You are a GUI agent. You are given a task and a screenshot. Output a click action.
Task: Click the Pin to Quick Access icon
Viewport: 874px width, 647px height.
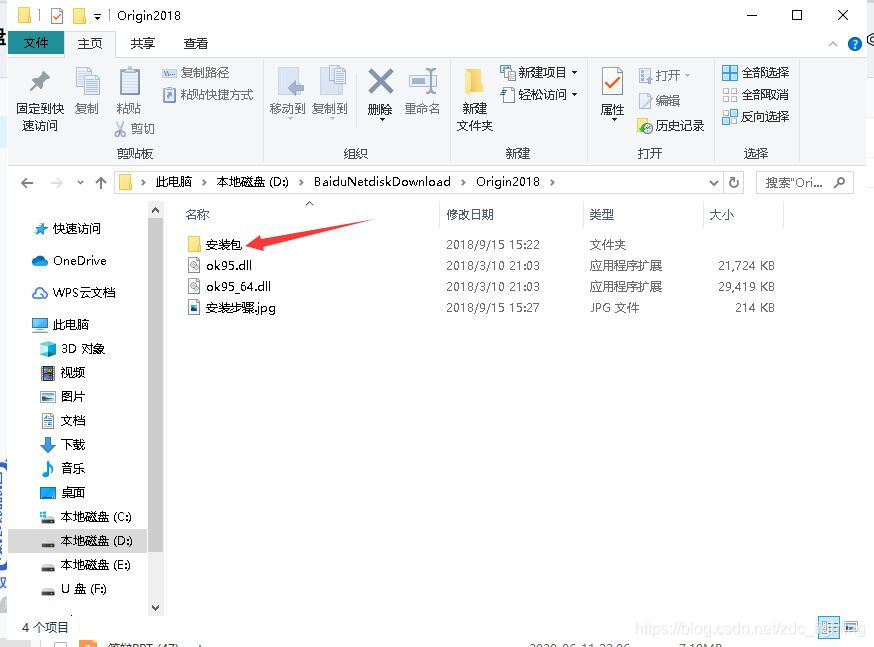pos(40,82)
